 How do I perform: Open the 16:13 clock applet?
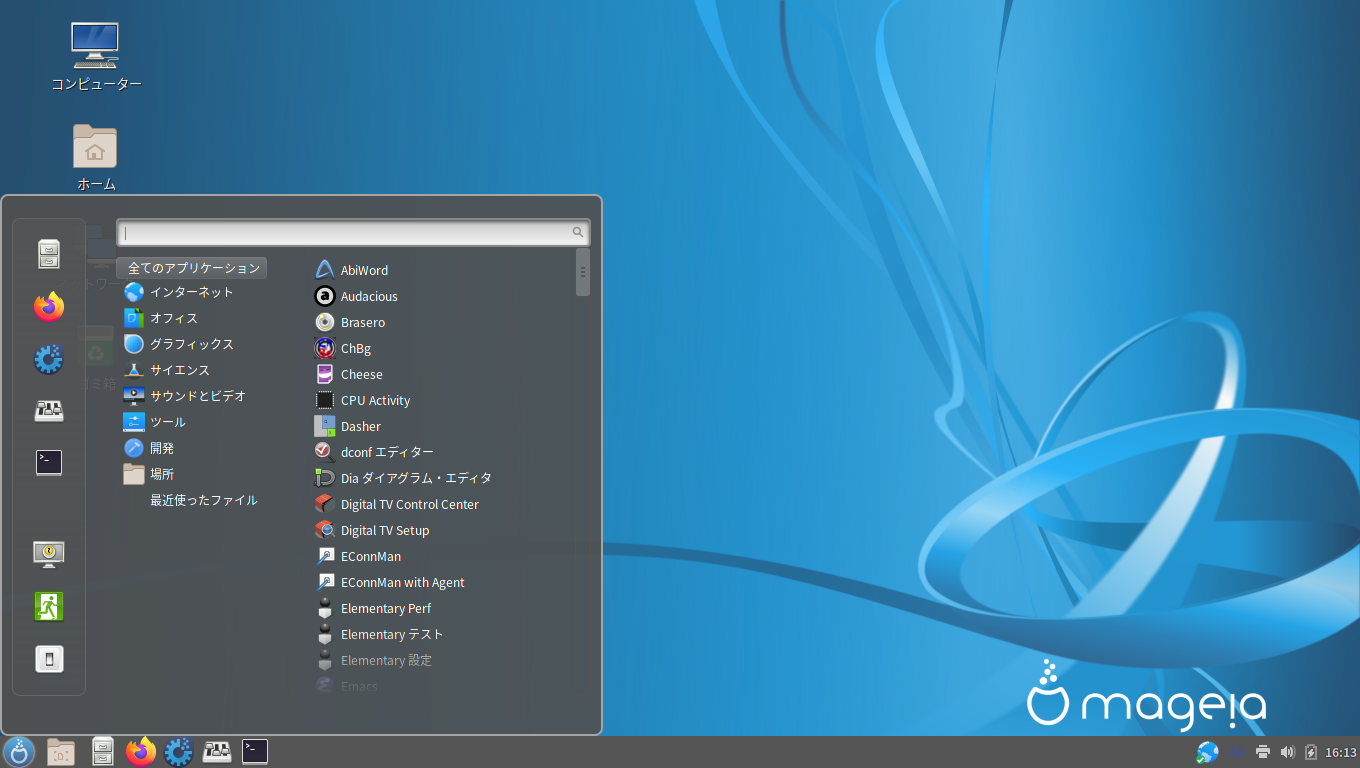point(1340,752)
